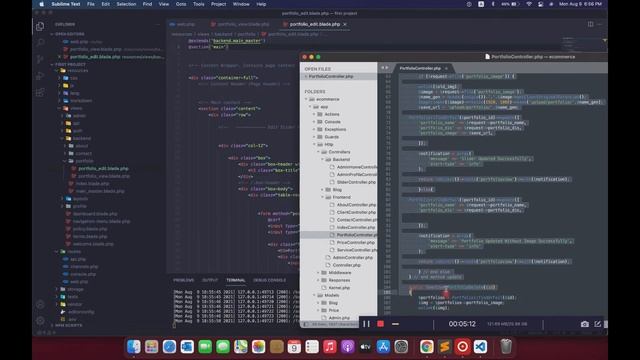Open the Goto menu
The width and height of the screenshot is (640, 360).
(x=181, y=4)
